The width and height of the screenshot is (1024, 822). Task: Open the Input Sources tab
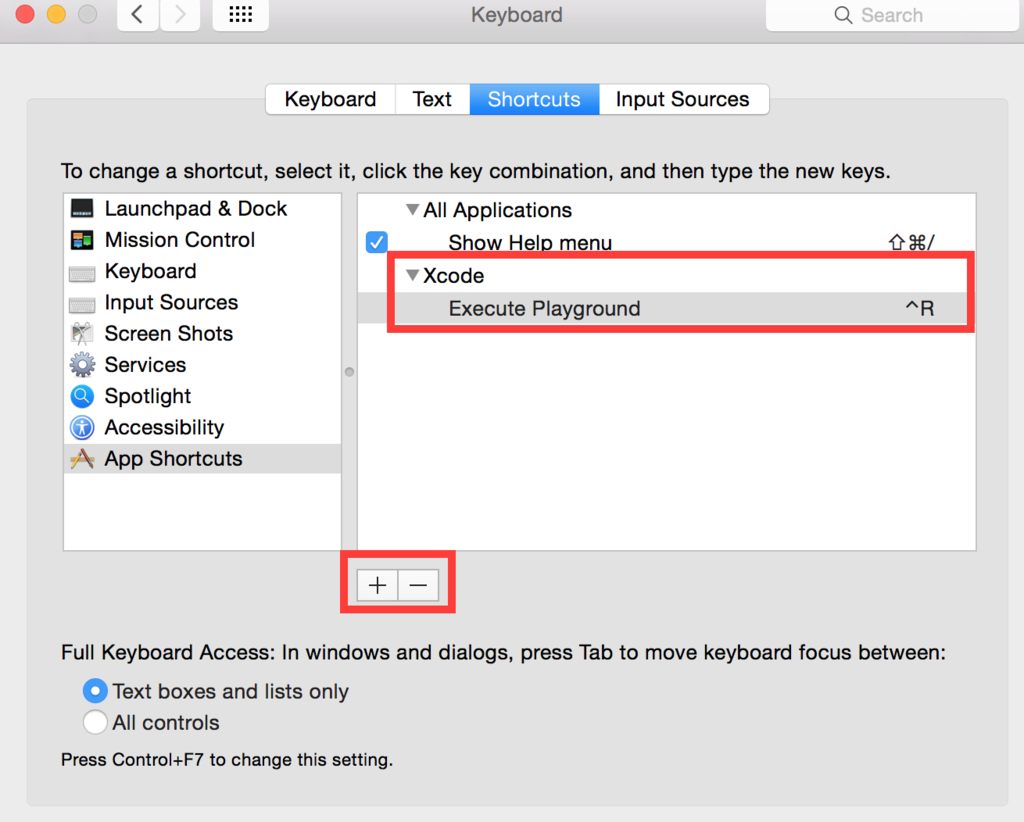pyautogui.click(x=683, y=99)
